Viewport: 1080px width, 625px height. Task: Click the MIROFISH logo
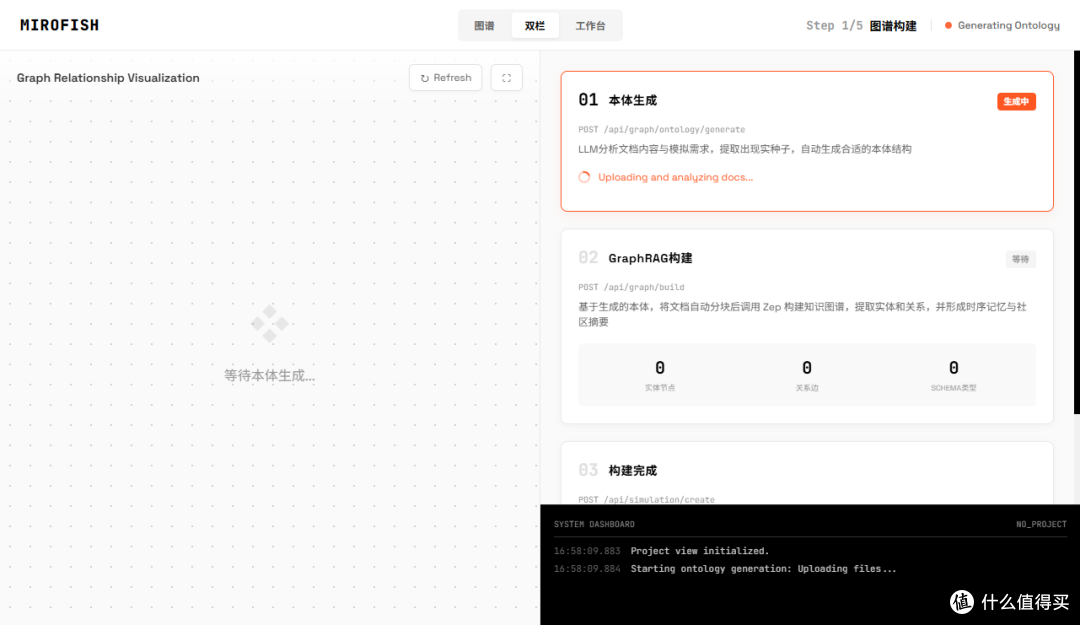(59, 25)
